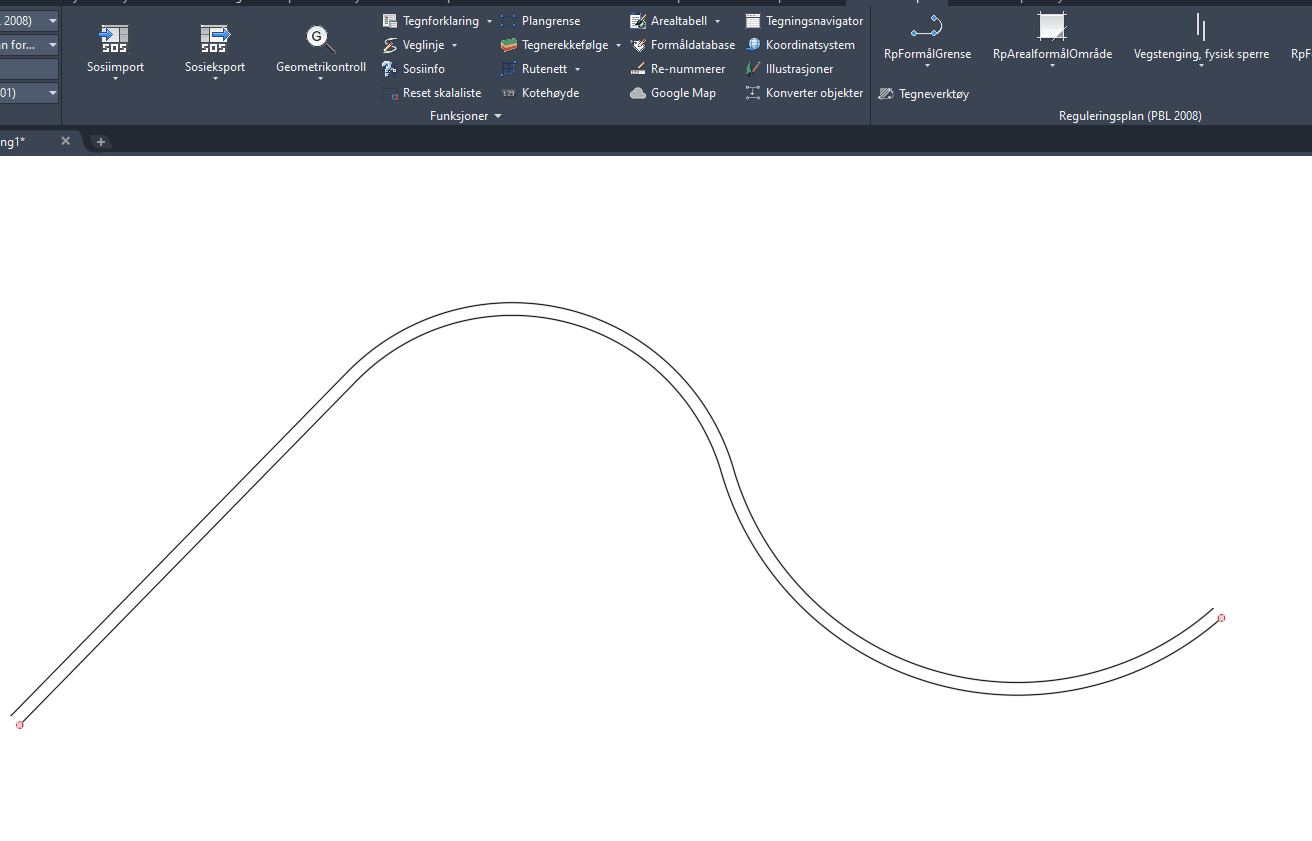Pick Vegstenging, fysisk sperre tool

(x=1201, y=27)
